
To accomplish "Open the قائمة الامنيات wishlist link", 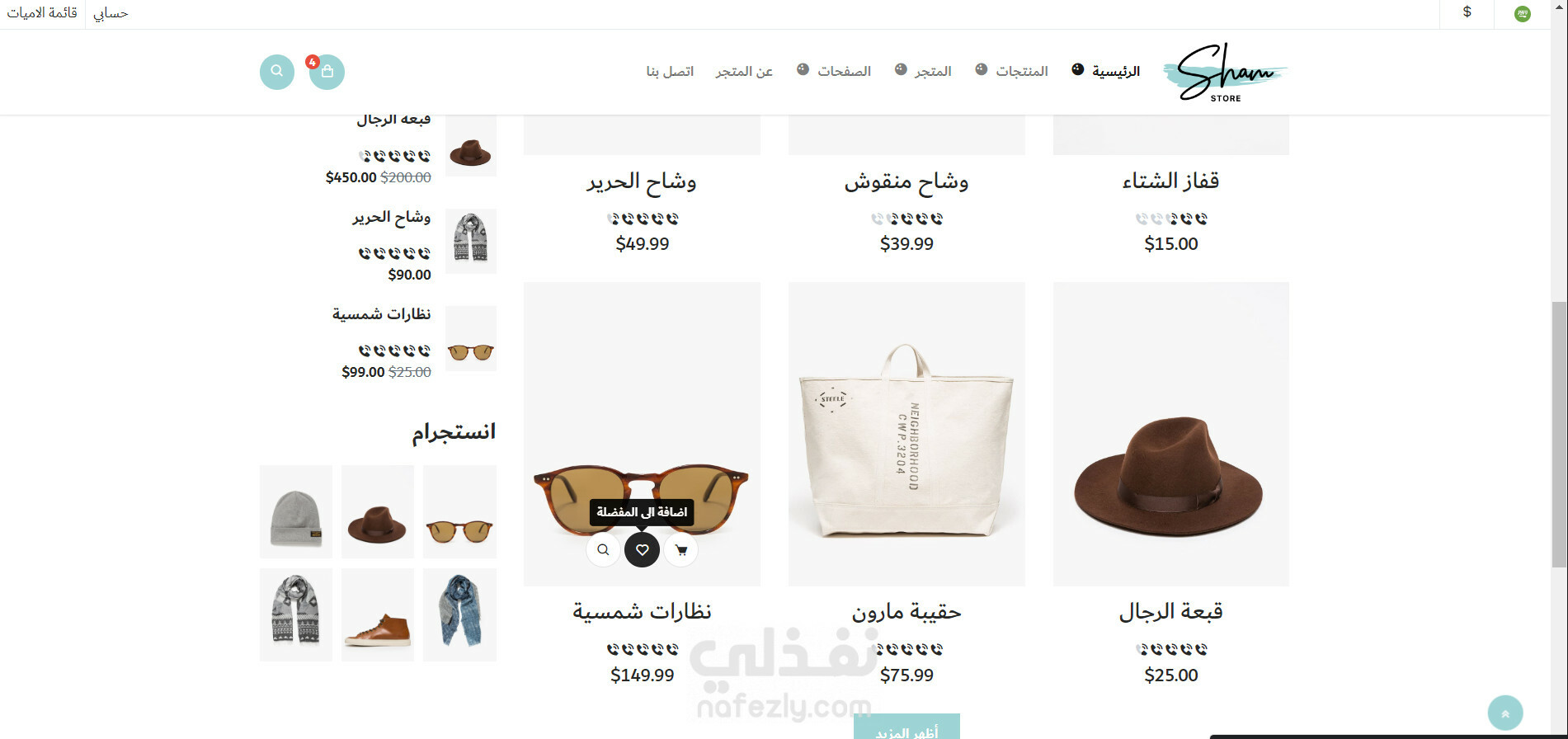I will pyautogui.click(x=42, y=13).
